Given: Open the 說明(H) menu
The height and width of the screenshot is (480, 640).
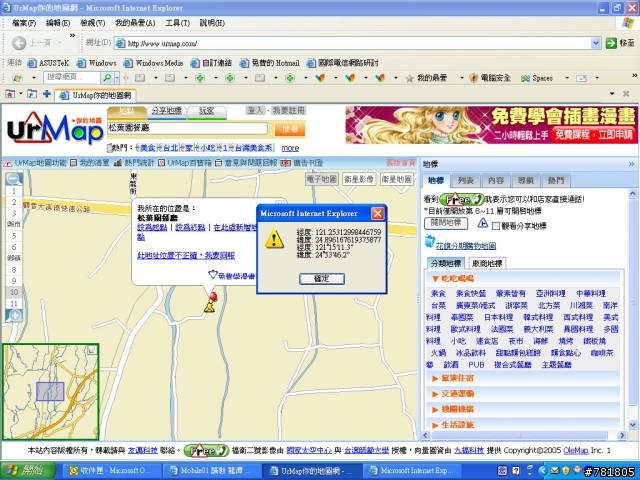Looking at the screenshot, I should (212, 23).
